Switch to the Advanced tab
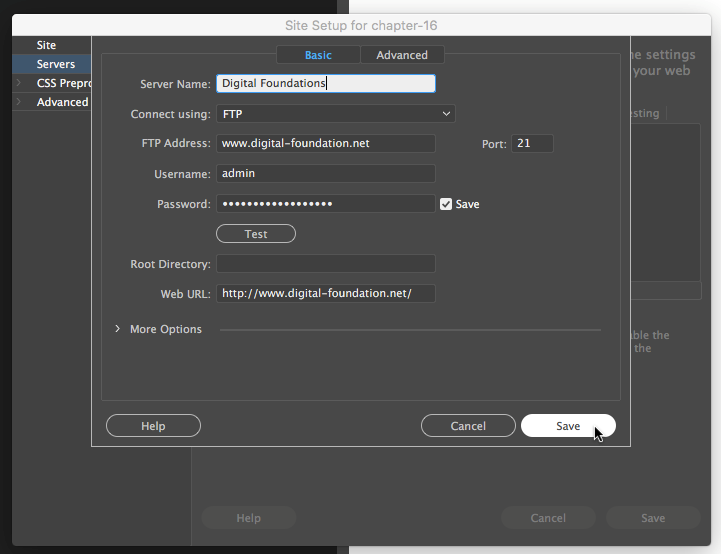 402,55
